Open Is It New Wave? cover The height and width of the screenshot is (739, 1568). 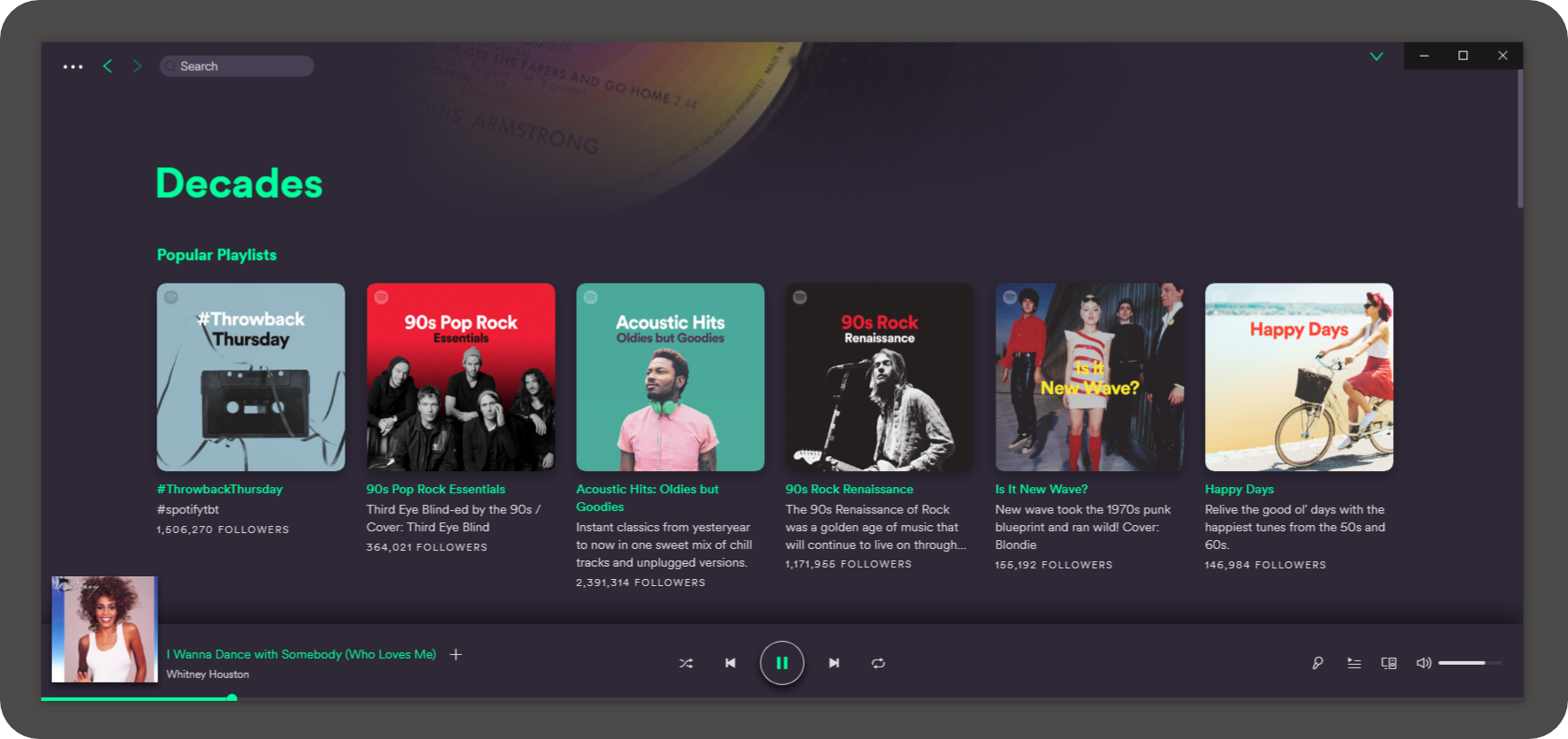1089,377
